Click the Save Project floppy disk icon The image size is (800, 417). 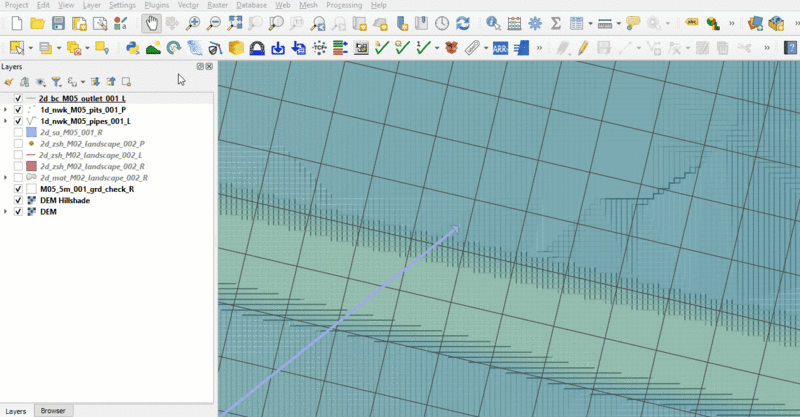coord(59,23)
